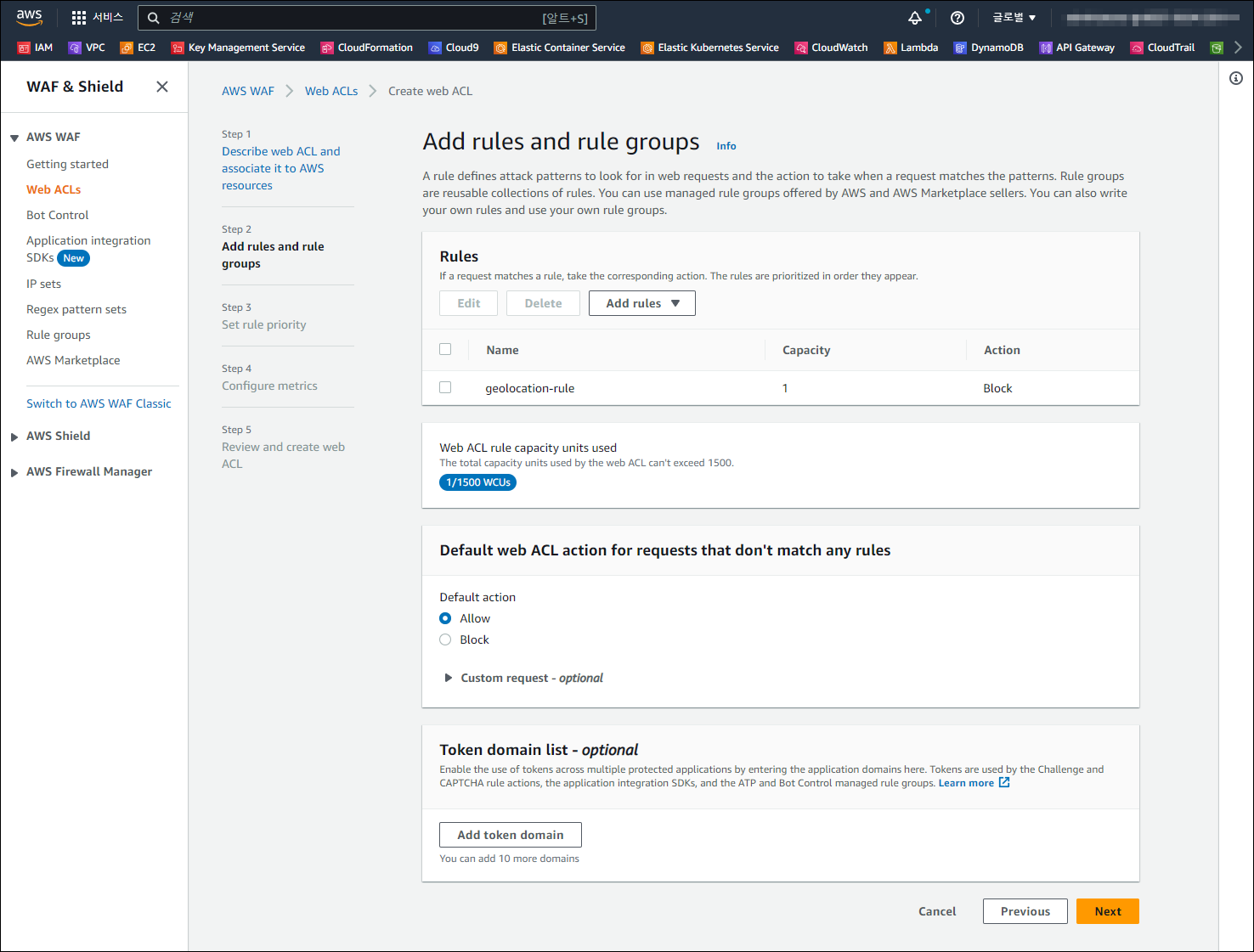Open VPC shortcut in favorites bar
The width and height of the screenshot is (1254, 952).
87,48
